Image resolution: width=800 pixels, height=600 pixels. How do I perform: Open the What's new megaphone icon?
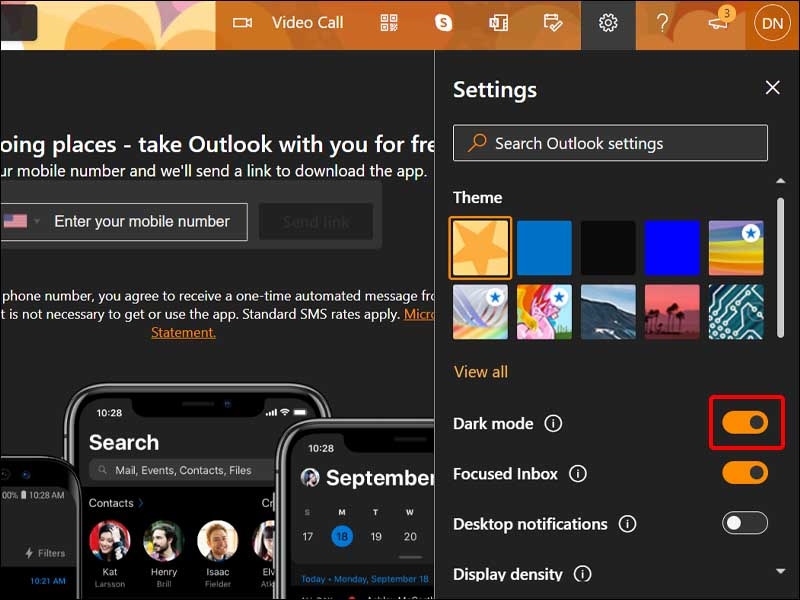[x=719, y=23]
